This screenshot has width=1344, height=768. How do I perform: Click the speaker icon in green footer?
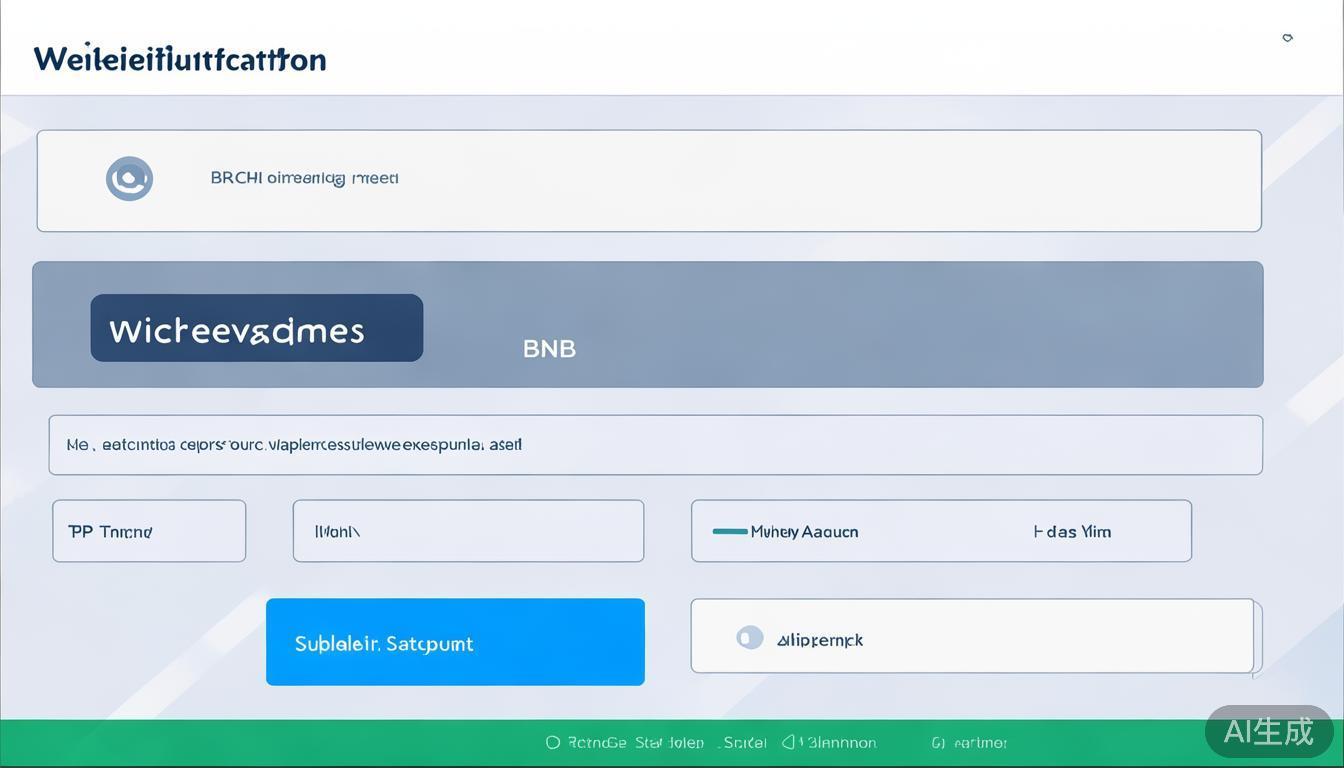pyautogui.click(x=789, y=742)
